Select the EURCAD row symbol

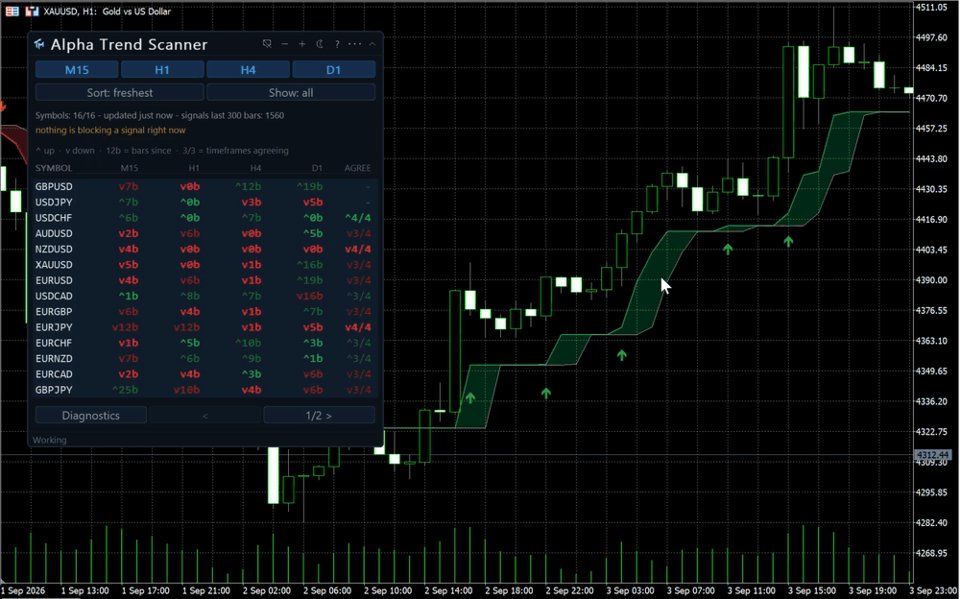click(x=54, y=374)
